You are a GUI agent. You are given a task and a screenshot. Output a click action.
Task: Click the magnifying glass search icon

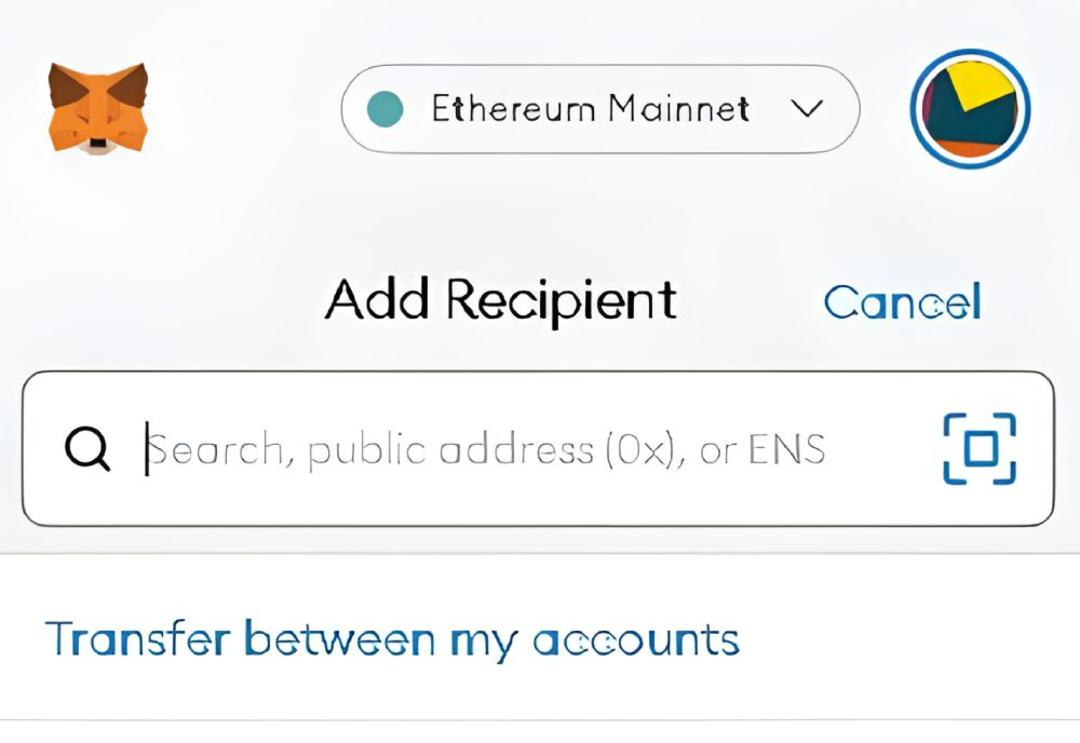click(x=87, y=448)
